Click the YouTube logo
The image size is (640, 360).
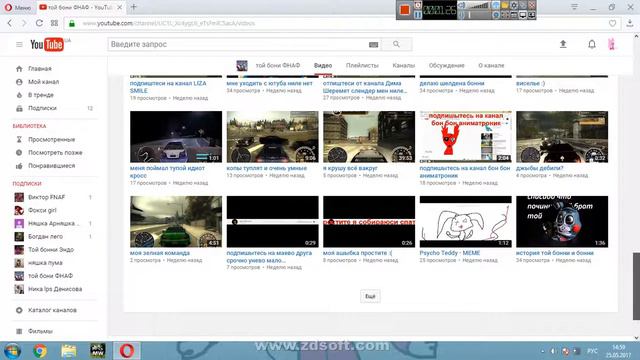click(47, 44)
